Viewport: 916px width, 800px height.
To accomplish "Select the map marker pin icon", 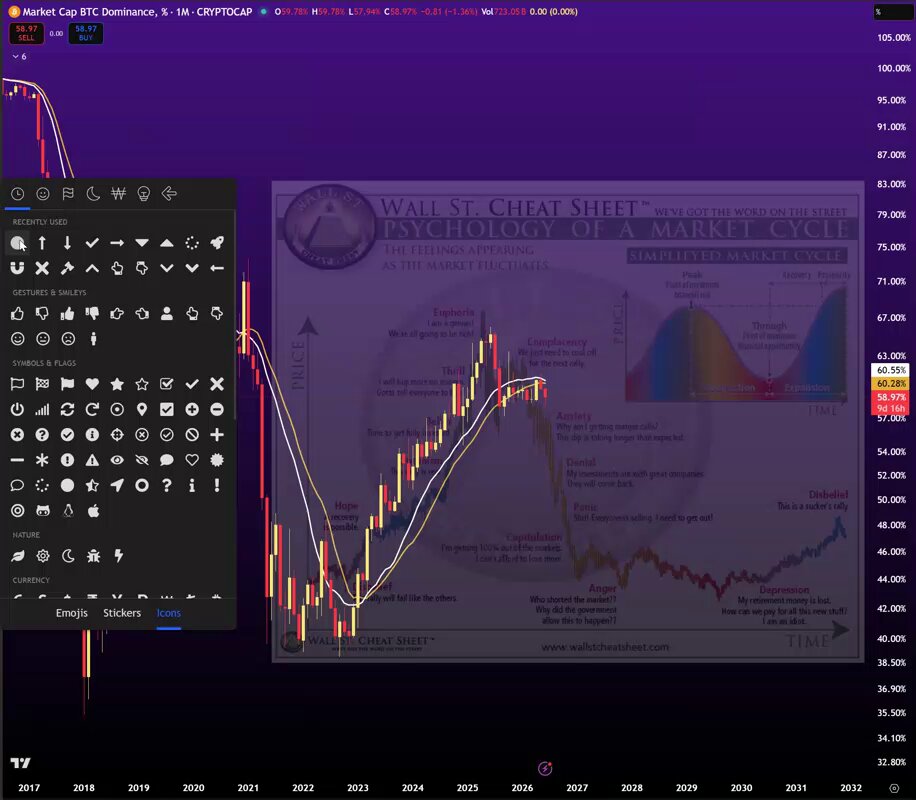I will click(142, 410).
